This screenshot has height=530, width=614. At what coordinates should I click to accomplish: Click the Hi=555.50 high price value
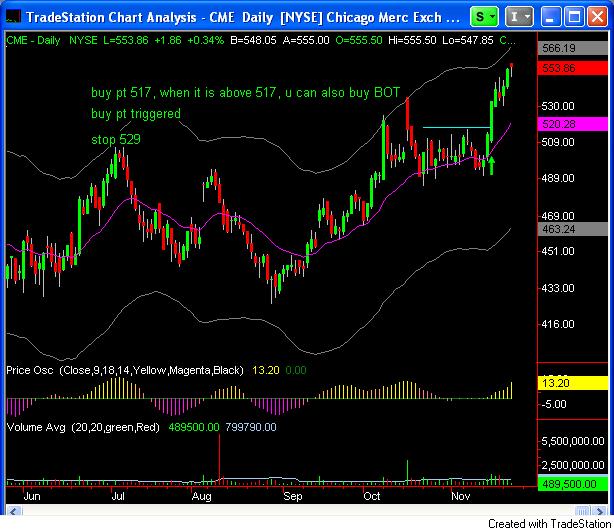pos(412,40)
